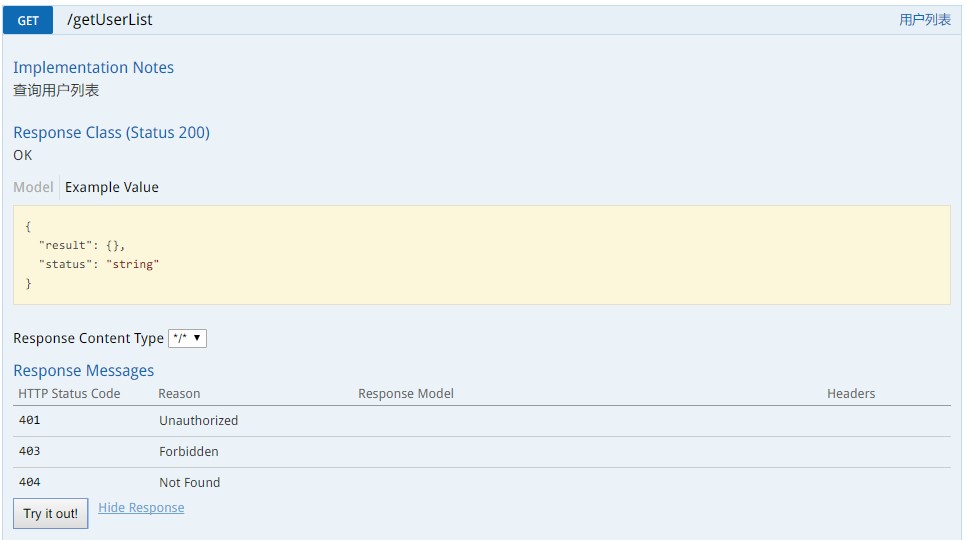
Task: Click the 403 status code cell
Action: [30, 452]
